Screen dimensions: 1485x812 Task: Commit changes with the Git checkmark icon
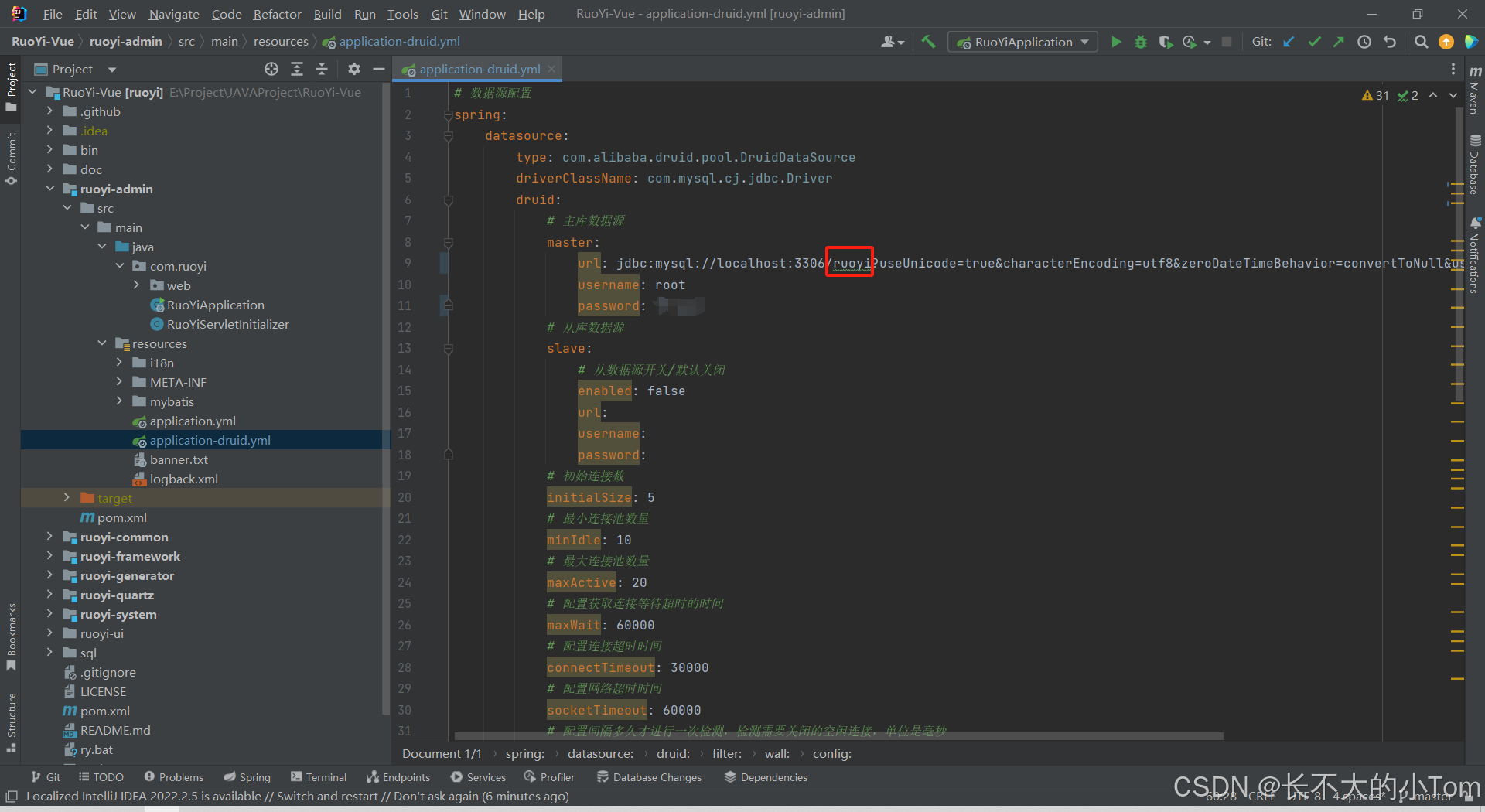point(1314,42)
